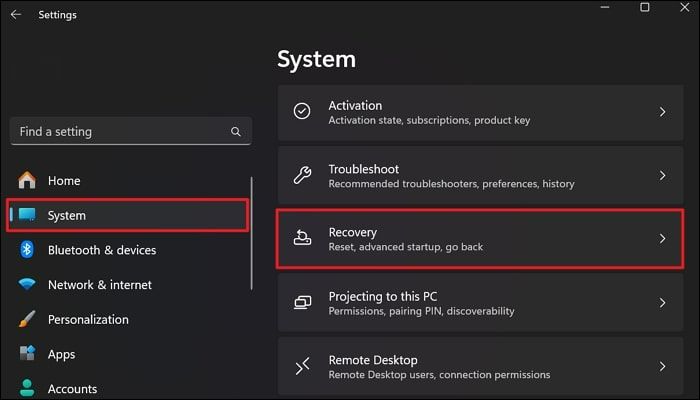Click the Troubleshoot wrench icon
Screen dimensions: 700x400
pos(301,176)
